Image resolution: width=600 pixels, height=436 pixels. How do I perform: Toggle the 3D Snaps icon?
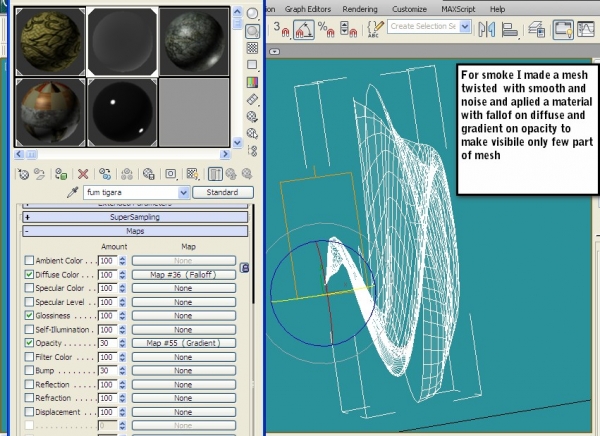pos(281,29)
